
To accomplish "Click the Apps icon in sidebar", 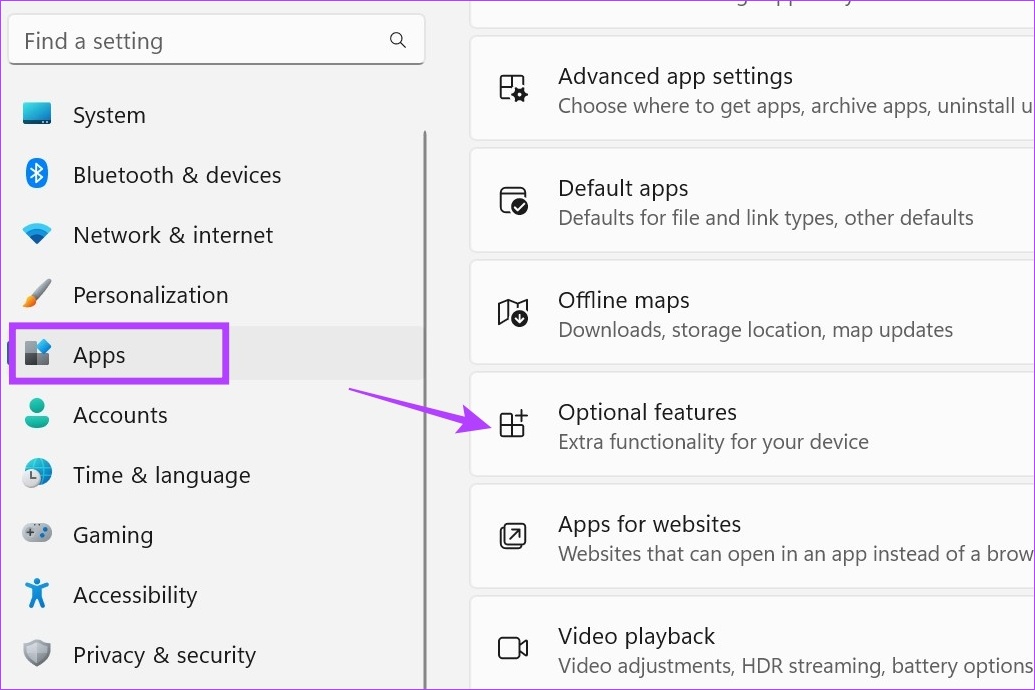I will (x=37, y=353).
